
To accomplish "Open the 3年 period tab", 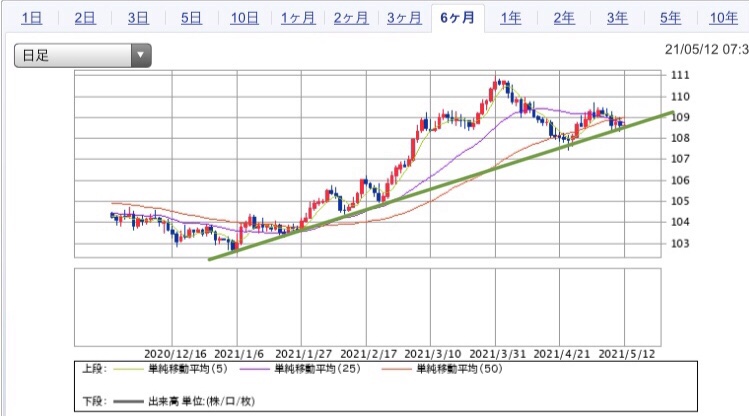I will coord(616,18).
